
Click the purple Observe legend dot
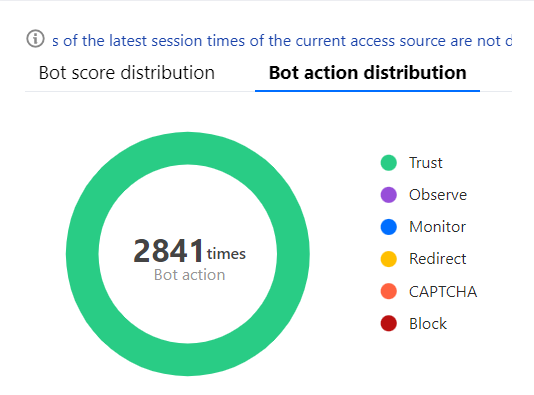pyautogui.click(x=389, y=195)
